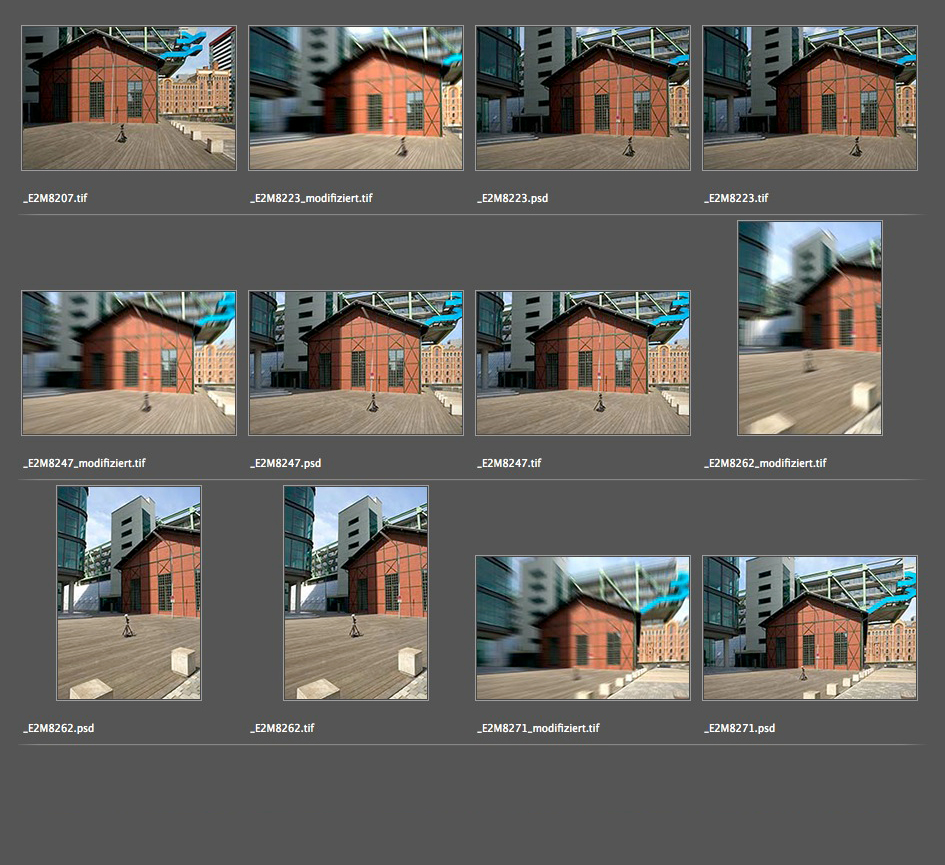Click the _E2M8247.psd filename text
Viewport: 945px width, 865px height.
click(286, 463)
